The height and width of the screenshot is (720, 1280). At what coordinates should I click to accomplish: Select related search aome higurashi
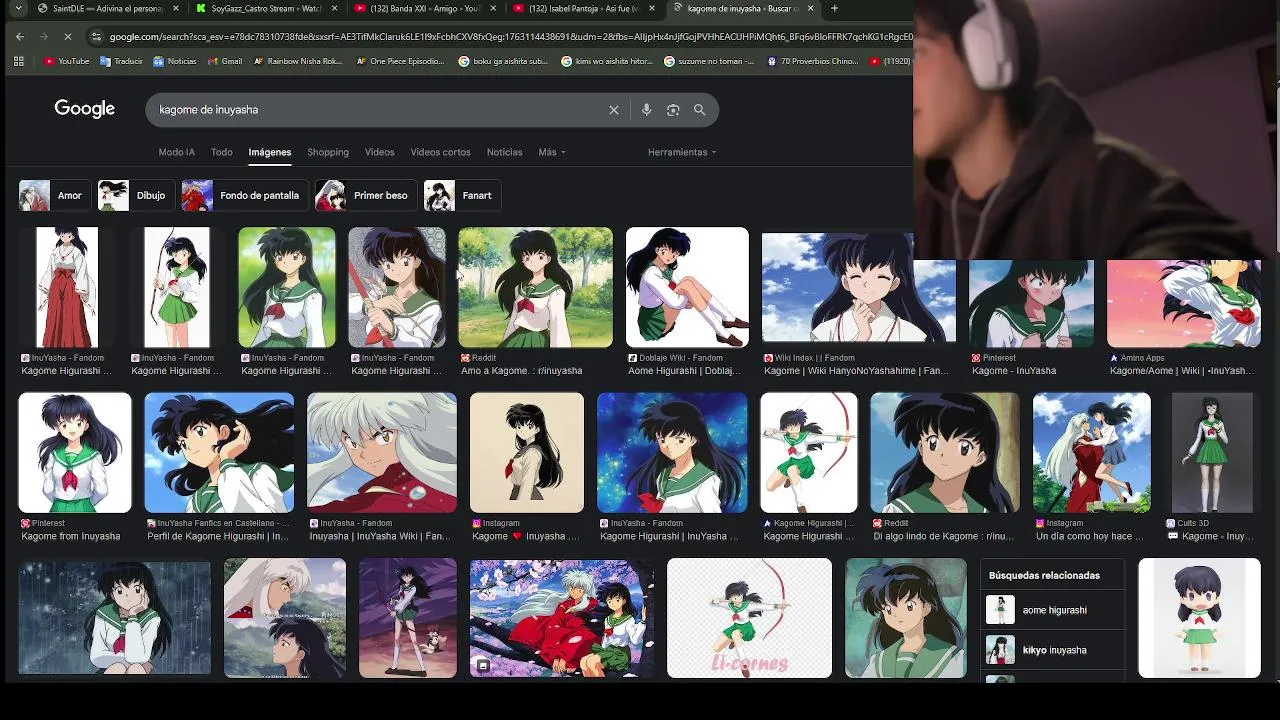click(1052, 610)
